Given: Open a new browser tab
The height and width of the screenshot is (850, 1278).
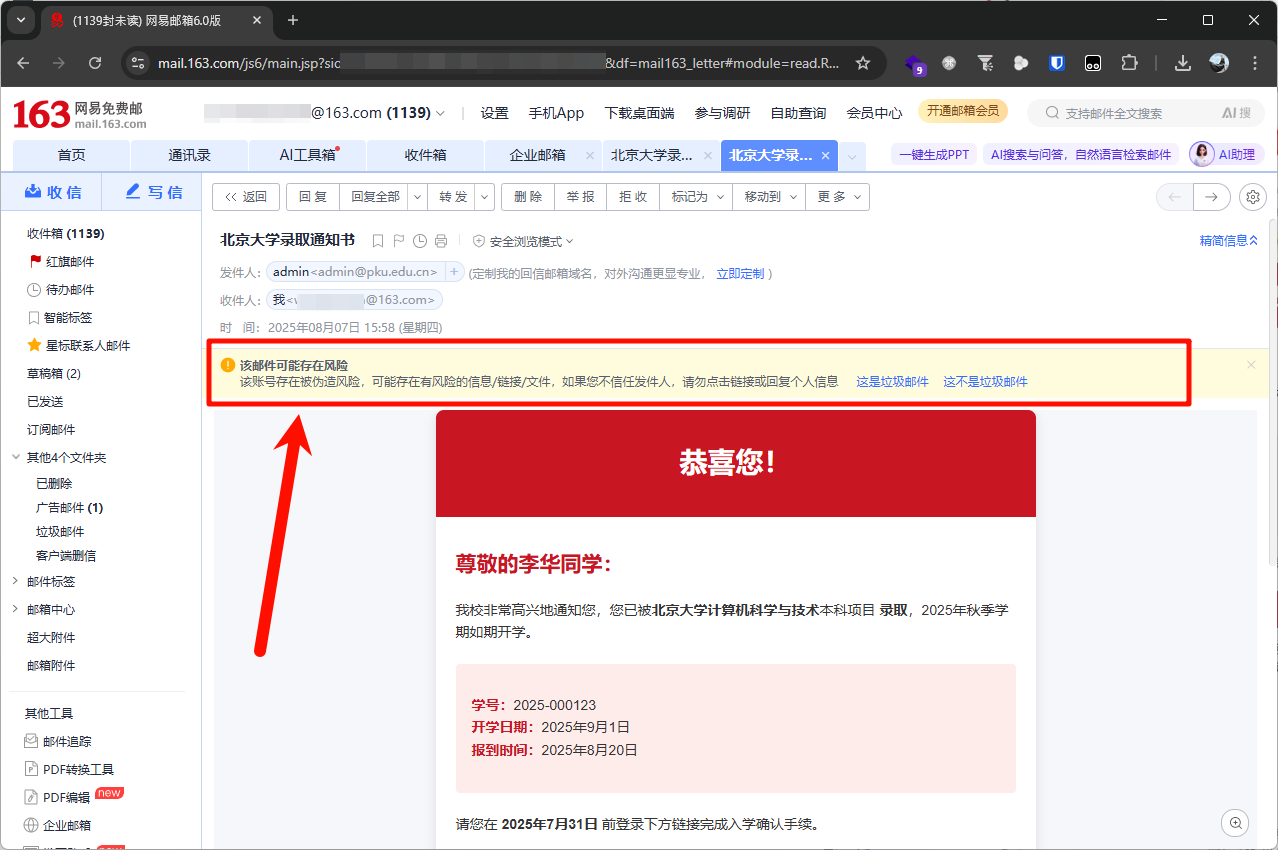Looking at the screenshot, I should [x=293, y=20].
